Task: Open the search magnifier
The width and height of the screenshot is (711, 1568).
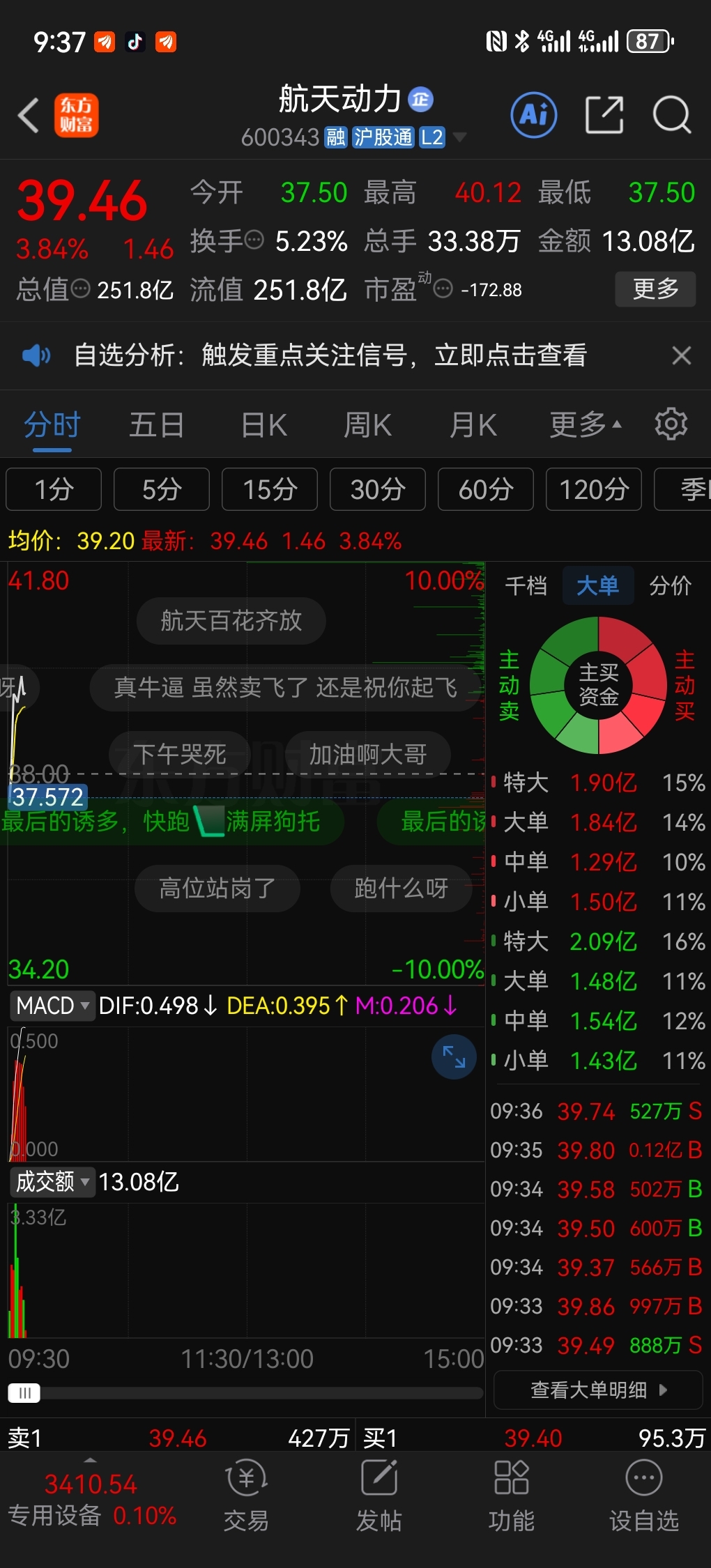Action: (x=672, y=115)
